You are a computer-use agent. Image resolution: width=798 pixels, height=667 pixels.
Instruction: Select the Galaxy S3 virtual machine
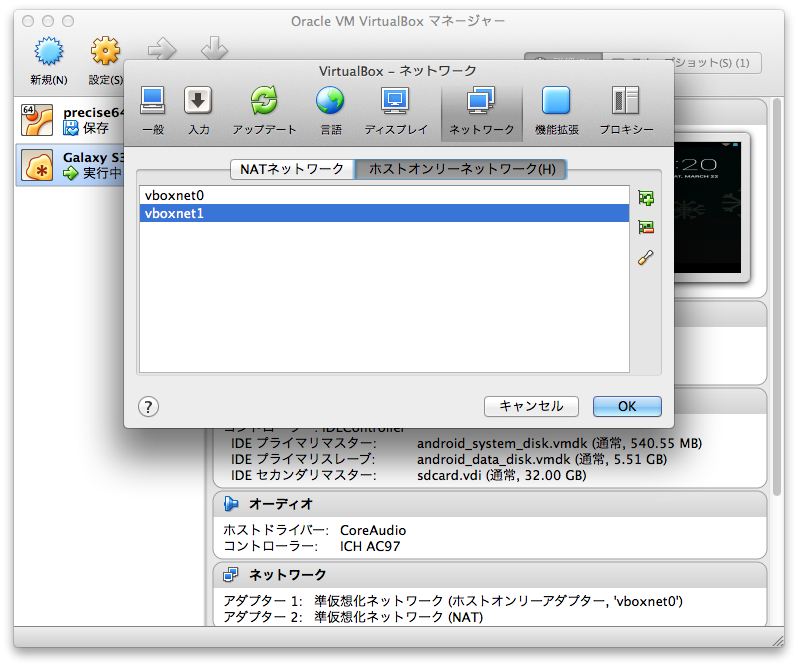[x=71, y=165]
